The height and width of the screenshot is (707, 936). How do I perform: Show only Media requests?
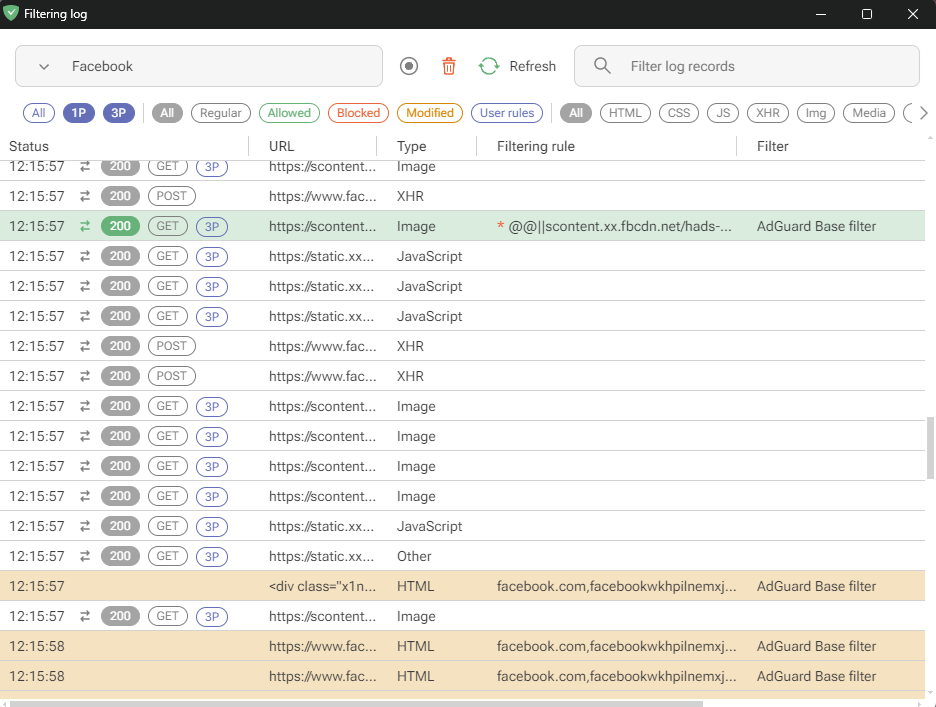pyautogui.click(x=869, y=113)
